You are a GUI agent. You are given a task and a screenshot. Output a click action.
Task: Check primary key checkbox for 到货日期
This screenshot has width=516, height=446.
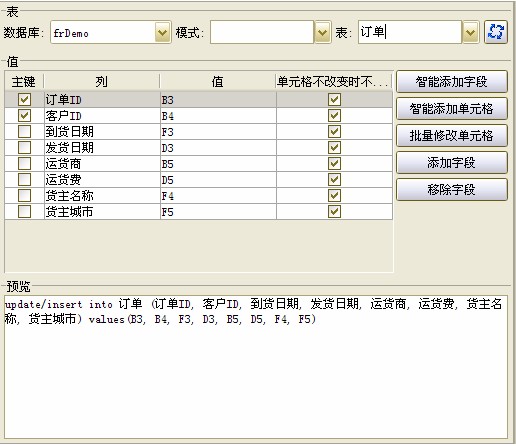pos(24,131)
